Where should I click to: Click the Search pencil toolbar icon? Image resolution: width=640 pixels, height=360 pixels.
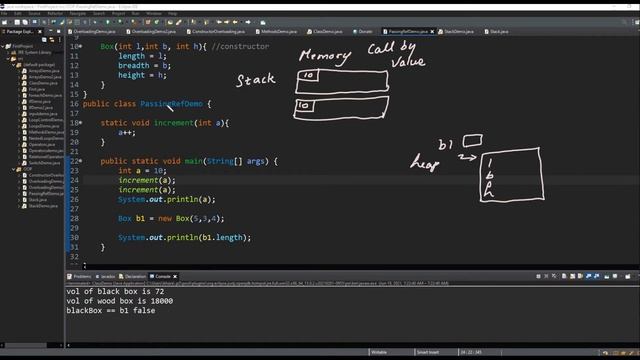tap(178, 22)
